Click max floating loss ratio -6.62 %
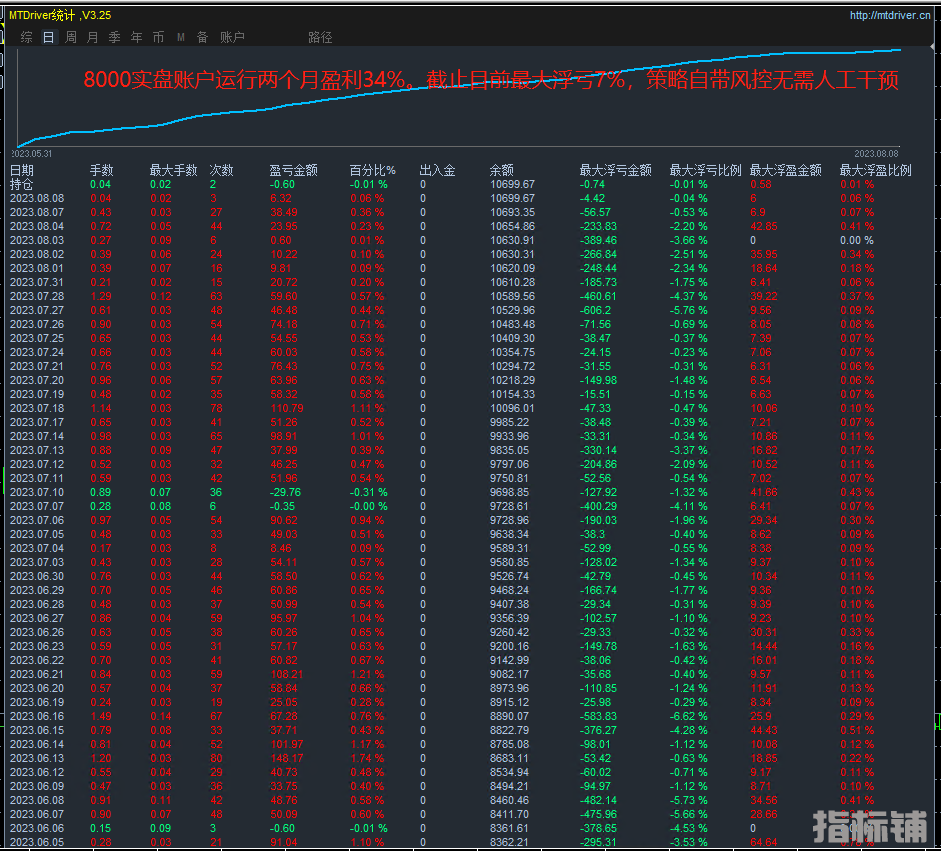Viewport: 941px width, 851px height. (689, 717)
